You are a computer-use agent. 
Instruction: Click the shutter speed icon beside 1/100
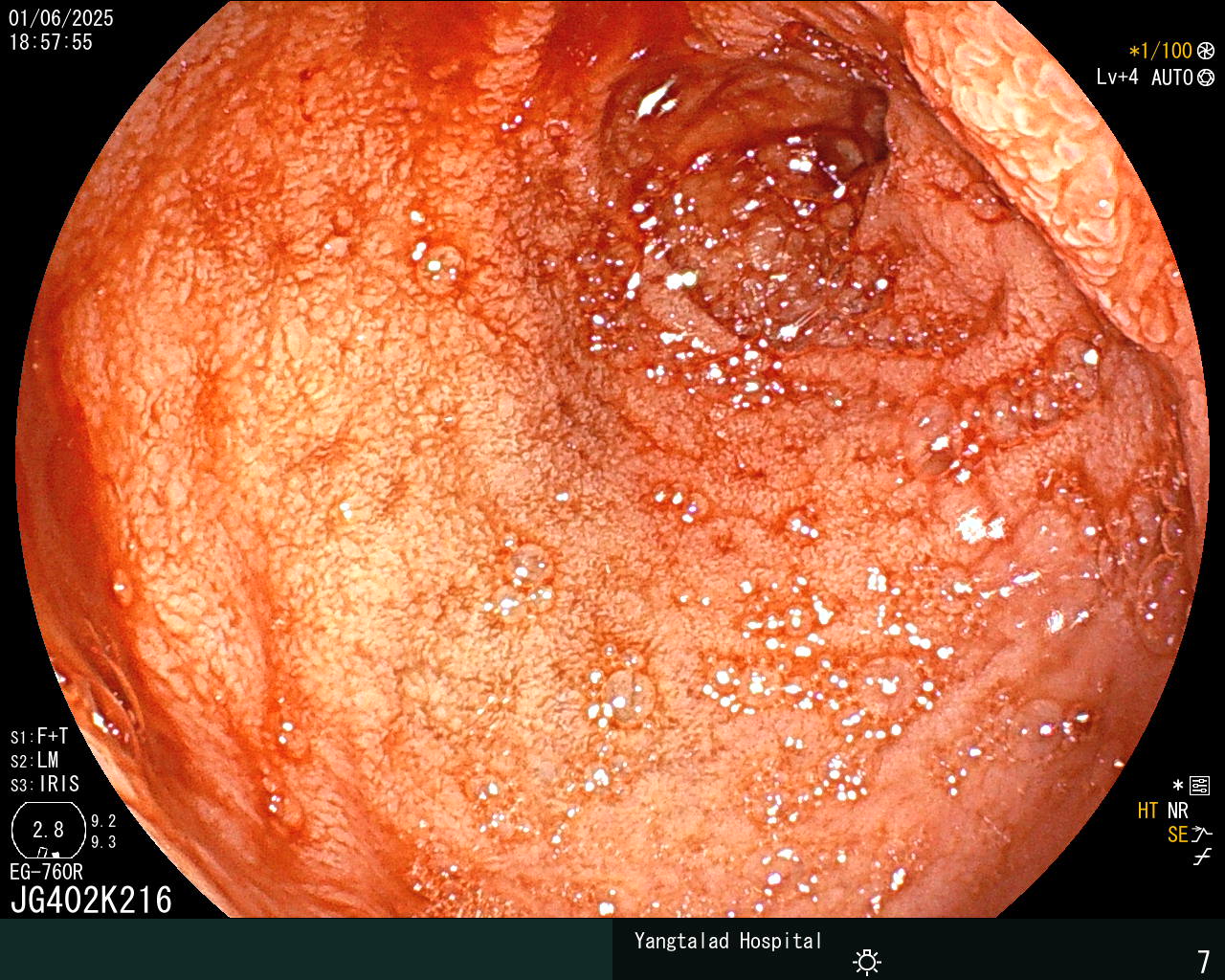pos(1206,51)
